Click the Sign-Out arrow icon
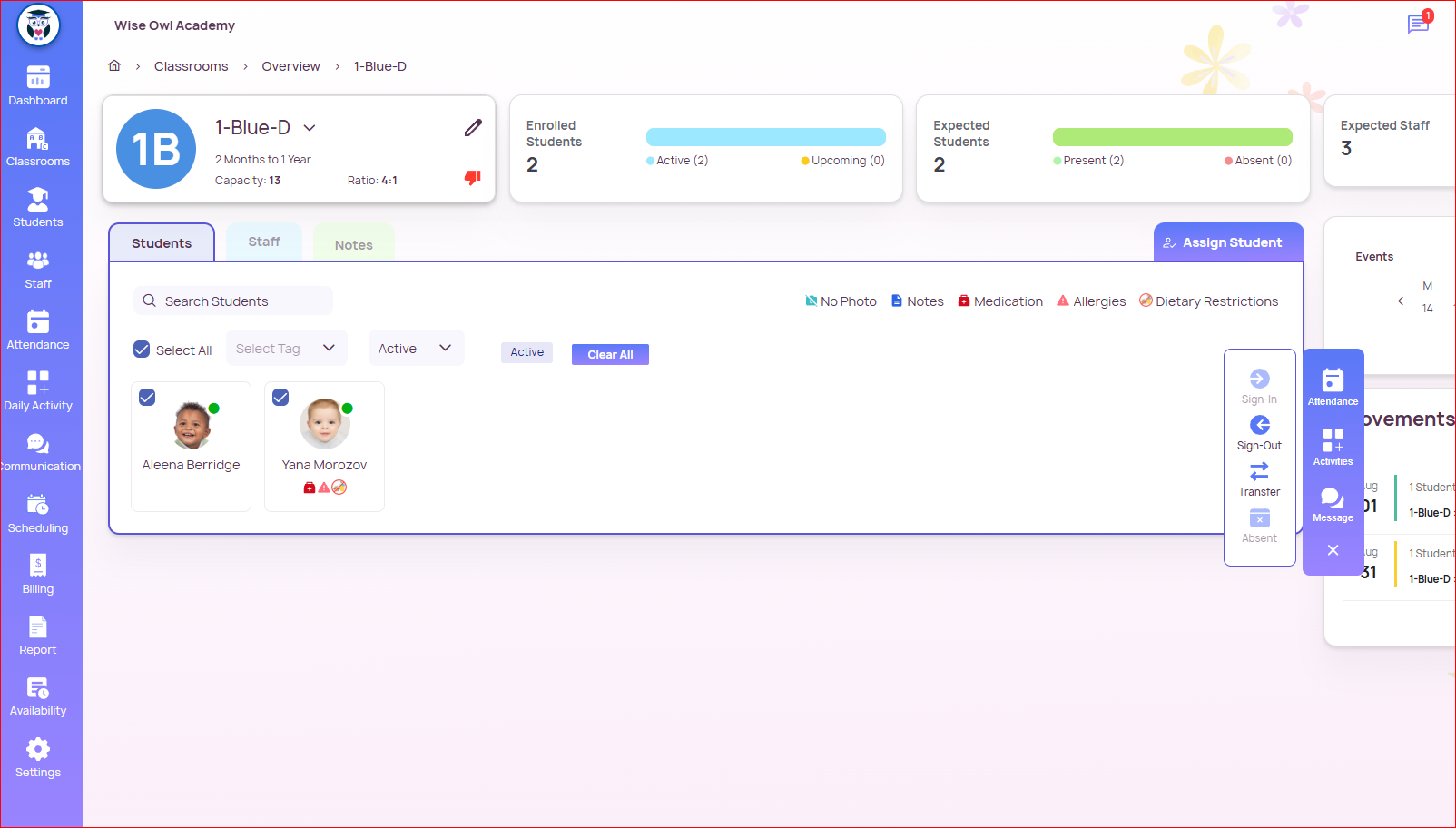This screenshot has height=828, width=1456. click(x=1259, y=426)
